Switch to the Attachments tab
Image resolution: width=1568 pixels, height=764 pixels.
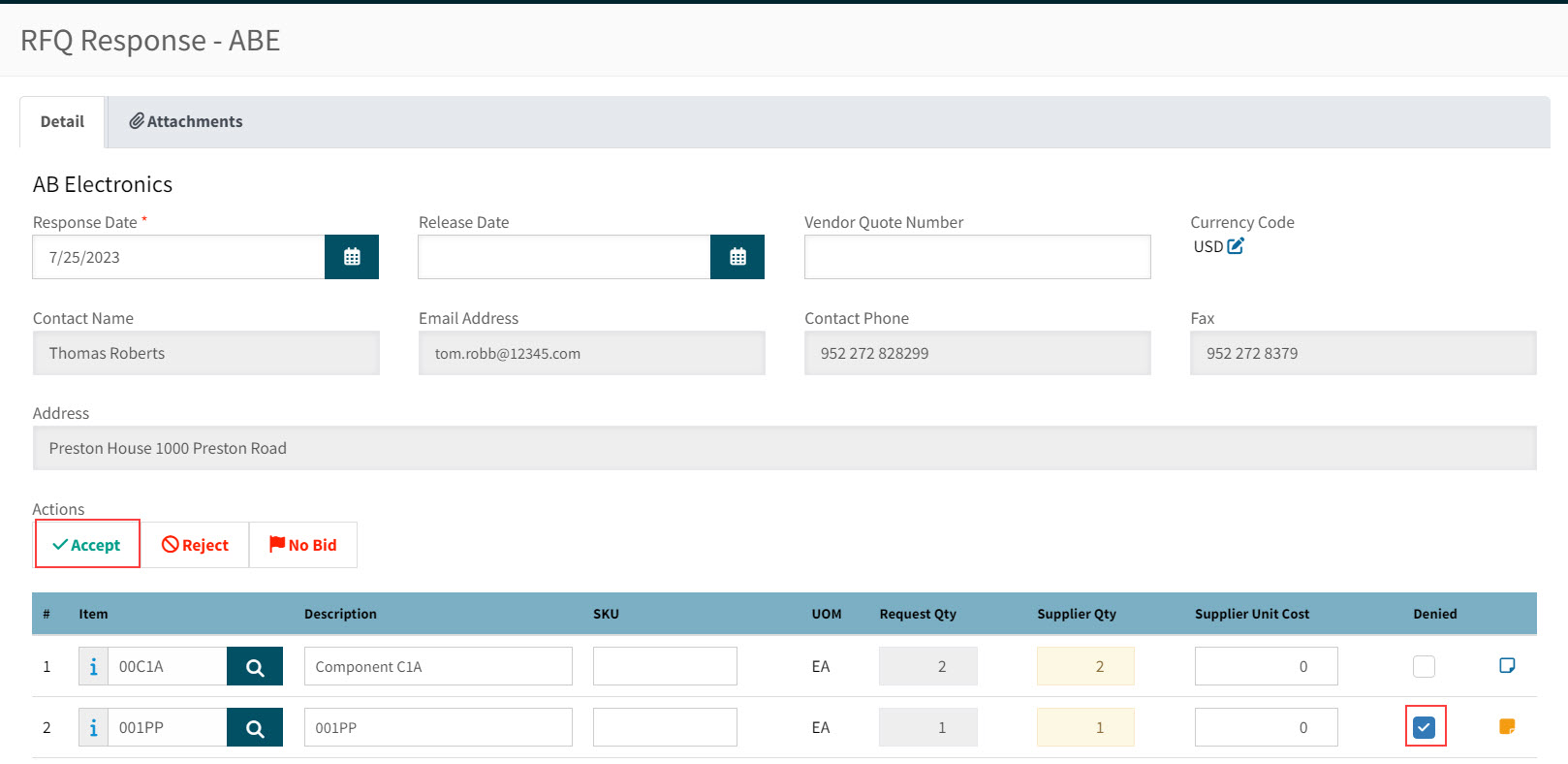pos(186,122)
